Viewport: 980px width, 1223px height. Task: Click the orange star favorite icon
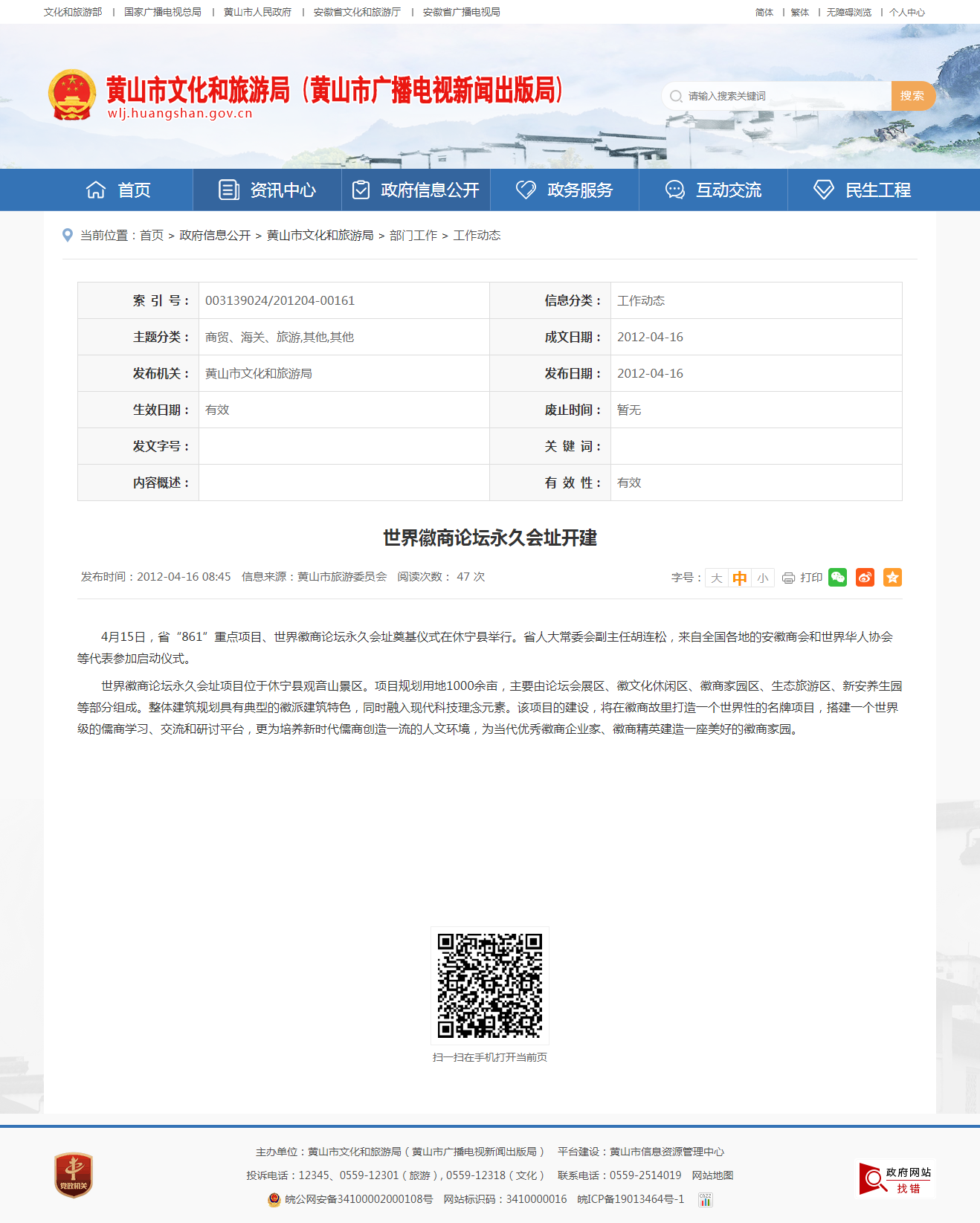892,578
